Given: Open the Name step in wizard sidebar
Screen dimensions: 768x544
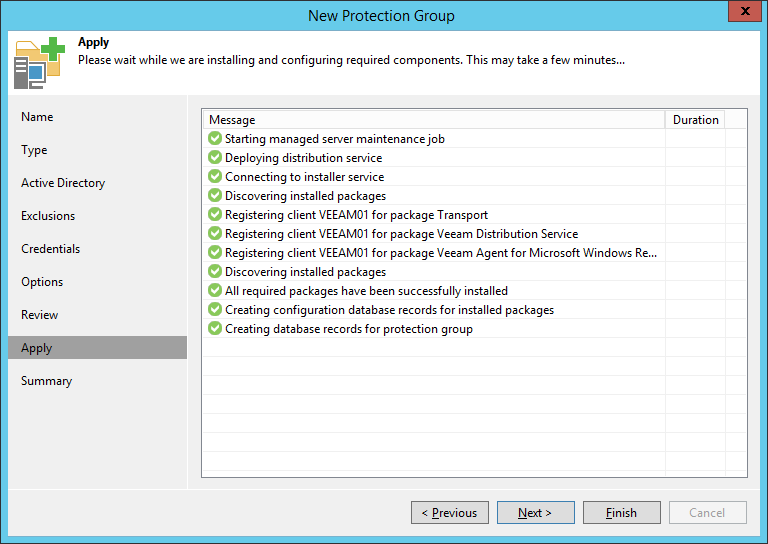Looking at the screenshot, I should click(37, 117).
